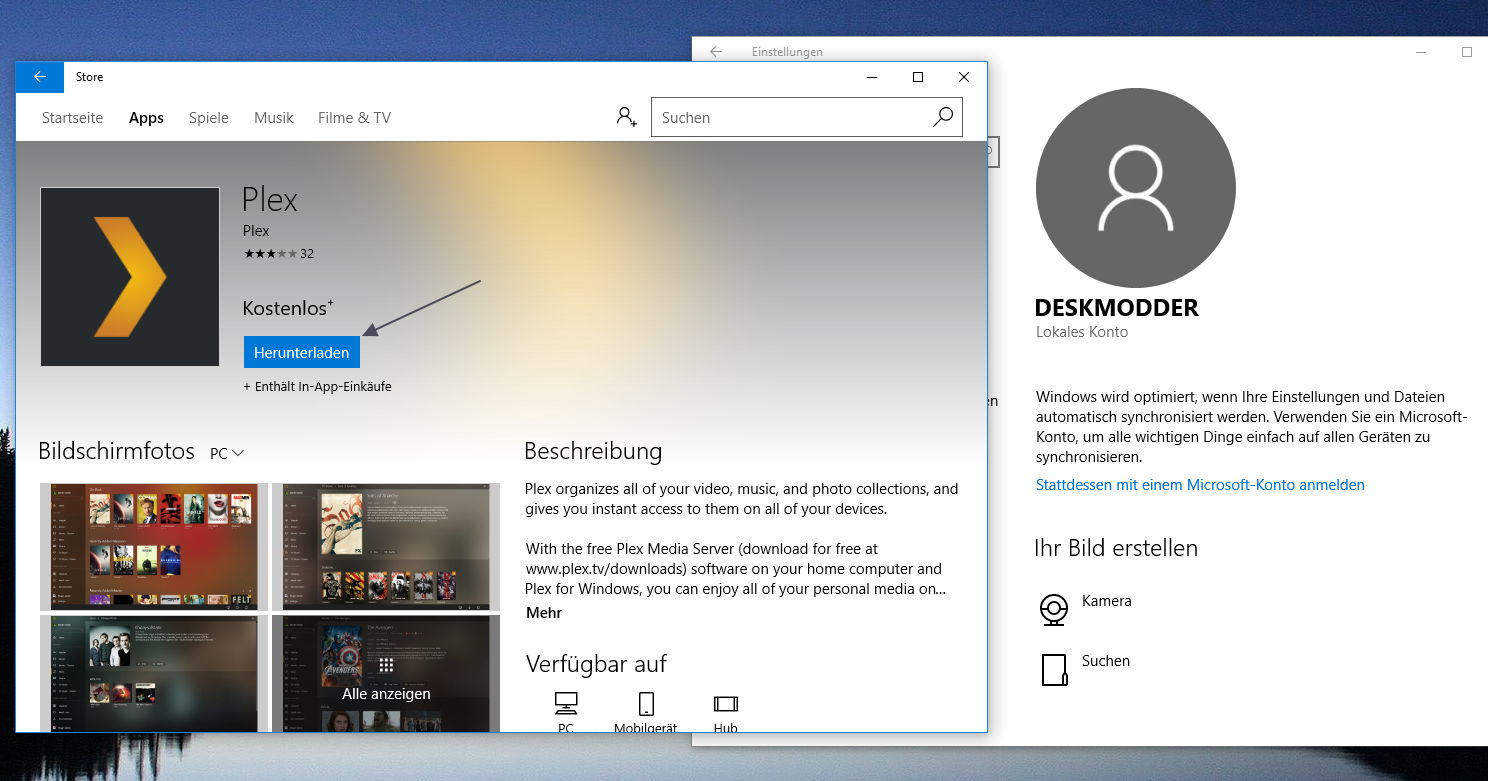Go back in the Store window
1488x781 pixels.
pos(40,77)
